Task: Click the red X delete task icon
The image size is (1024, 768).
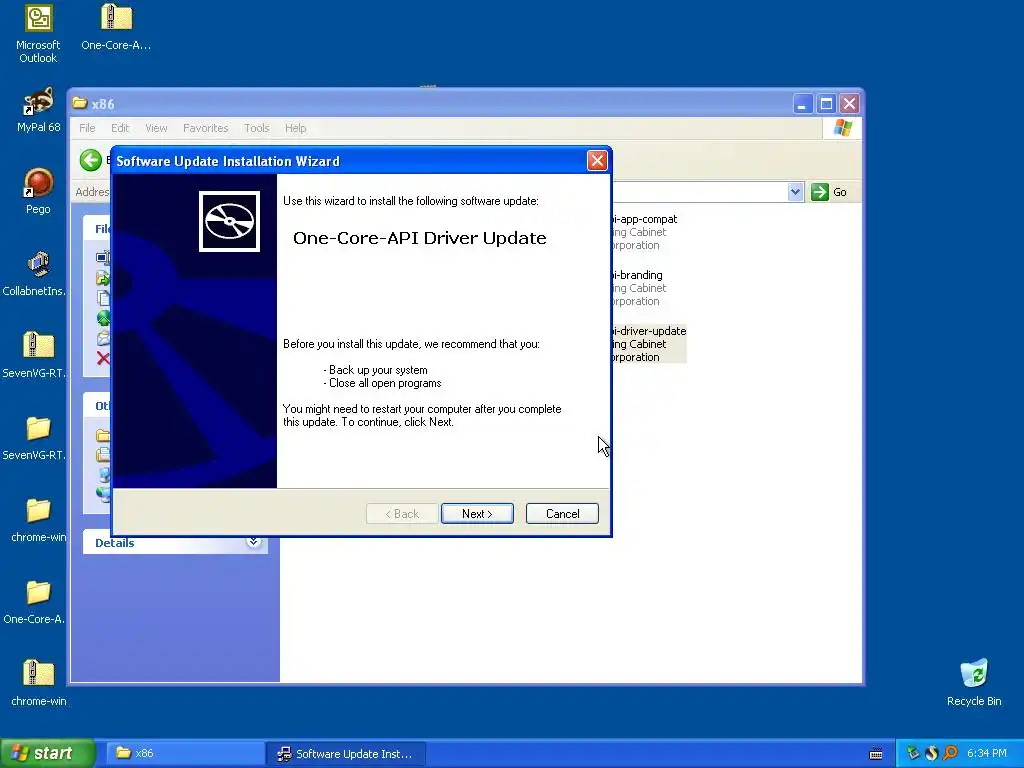Action: (x=103, y=358)
